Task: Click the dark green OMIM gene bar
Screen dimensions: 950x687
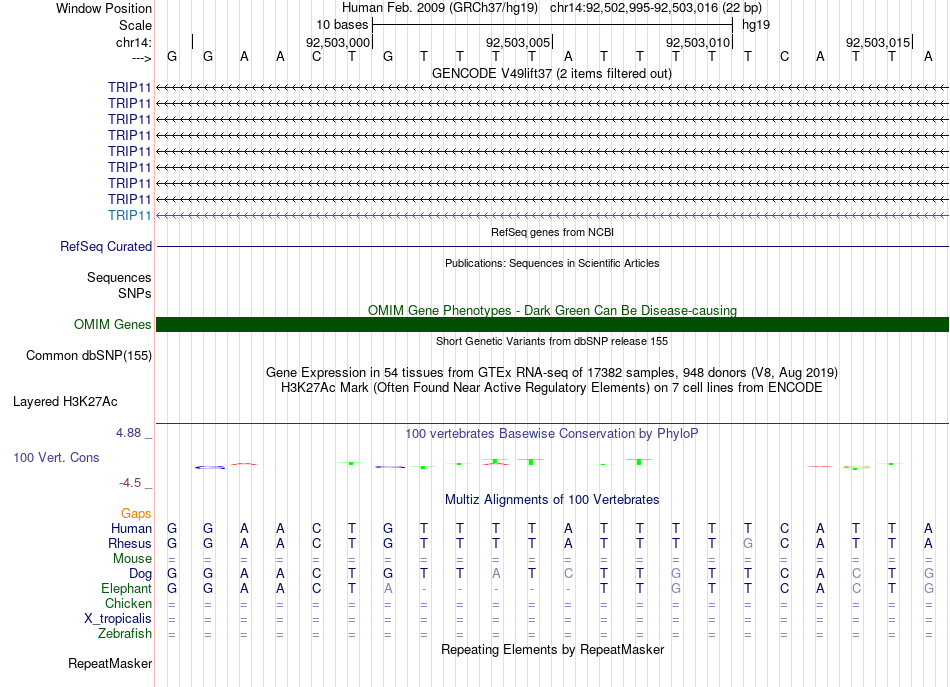Action: point(553,324)
